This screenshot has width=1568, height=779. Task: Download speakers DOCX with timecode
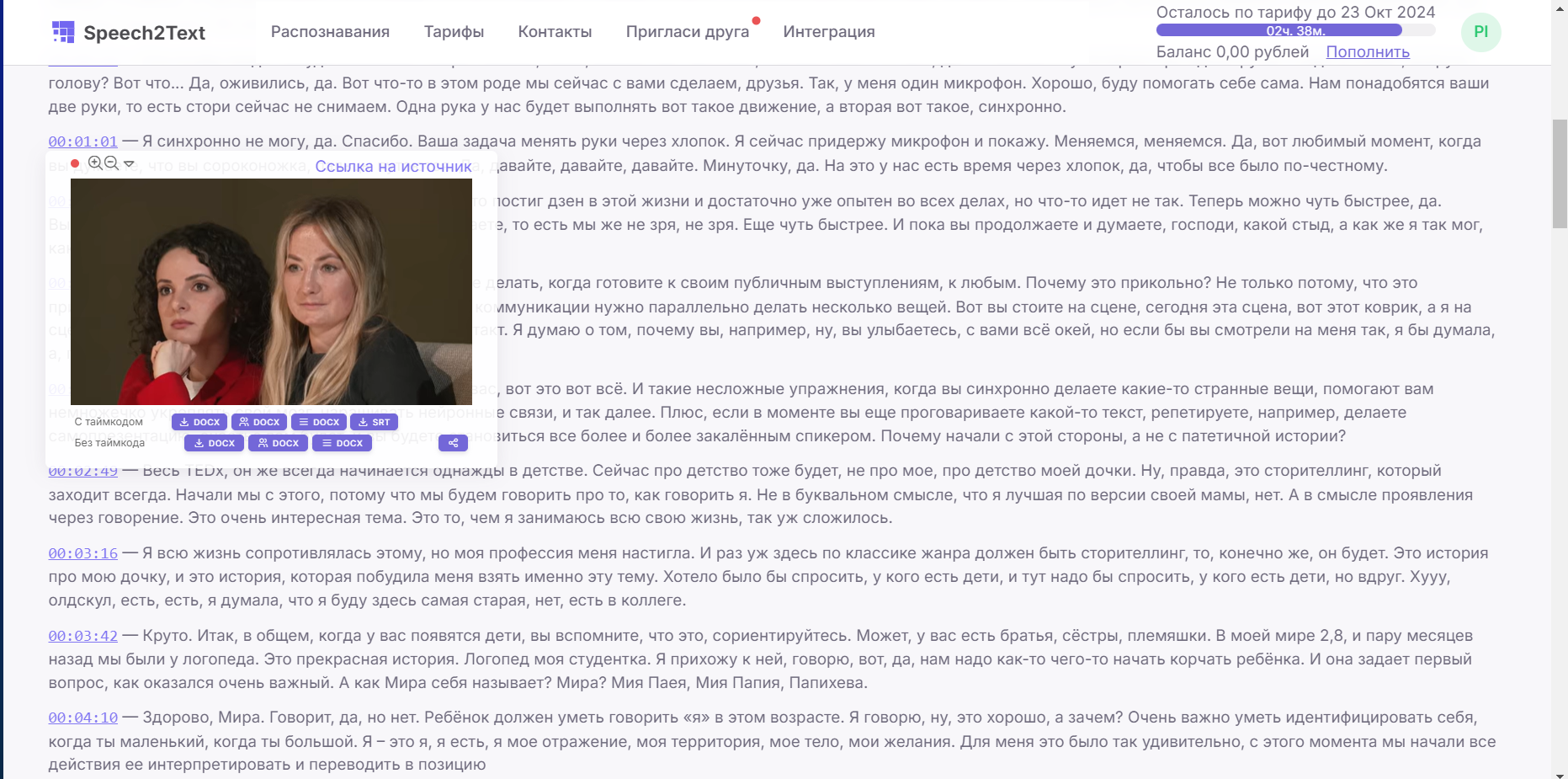click(x=259, y=422)
